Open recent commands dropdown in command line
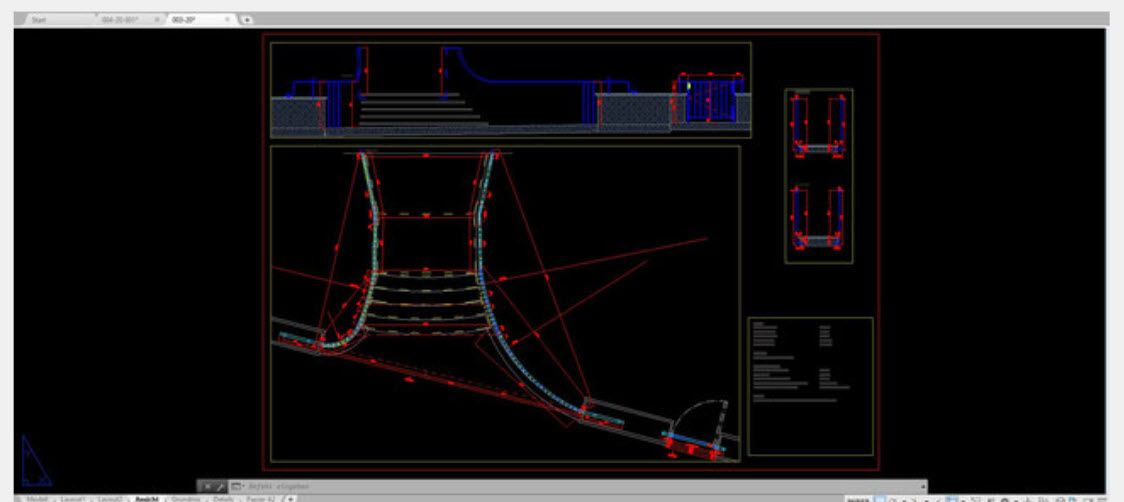Image resolution: width=1124 pixels, height=502 pixels. 236,486
